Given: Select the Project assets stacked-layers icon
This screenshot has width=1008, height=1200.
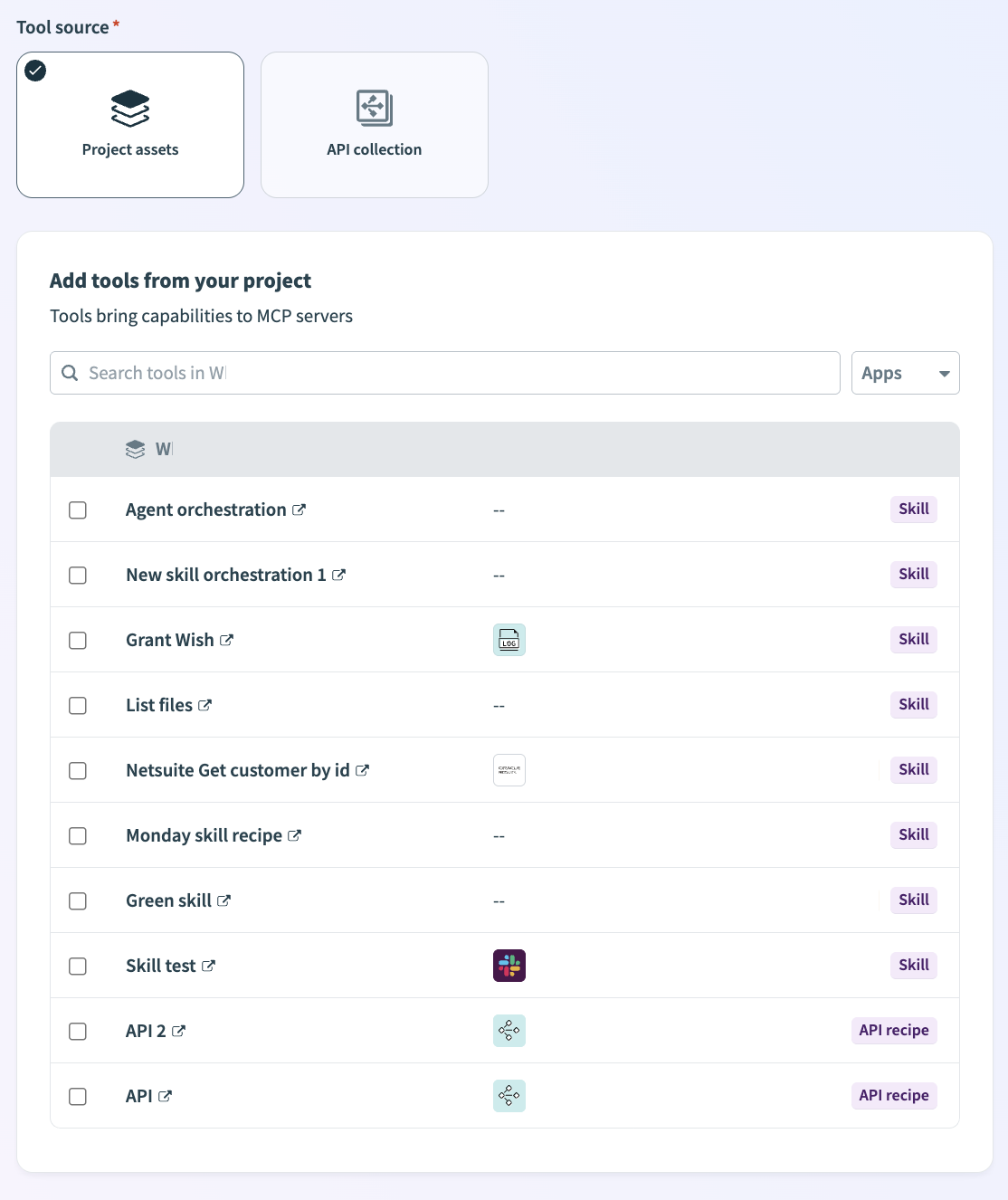Looking at the screenshot, I should (129, 109).
